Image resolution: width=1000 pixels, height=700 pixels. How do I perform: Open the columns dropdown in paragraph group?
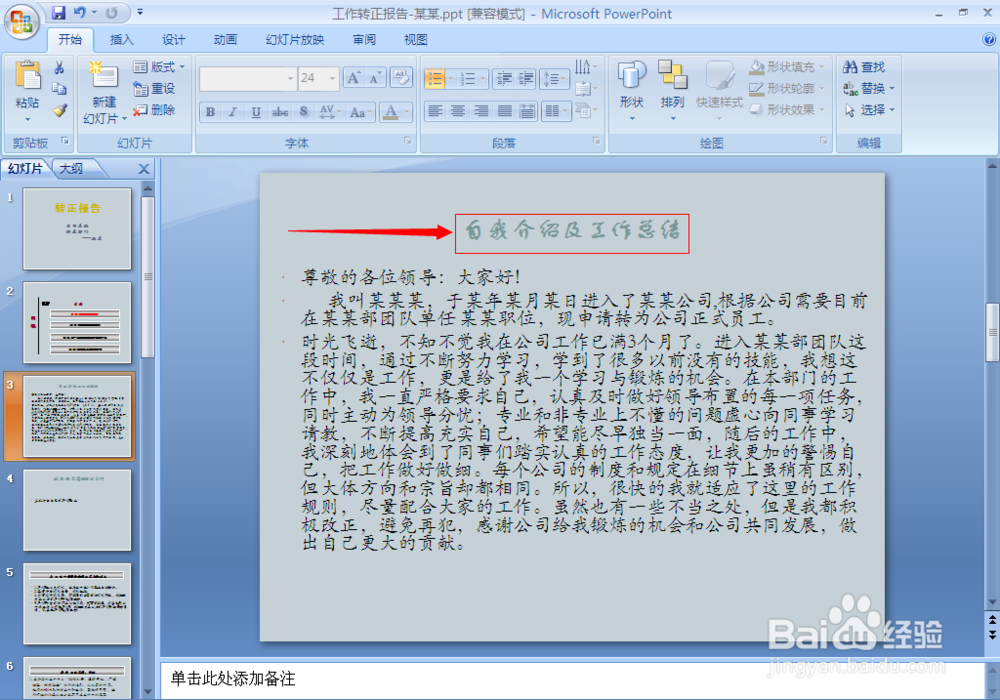(555, 112)
